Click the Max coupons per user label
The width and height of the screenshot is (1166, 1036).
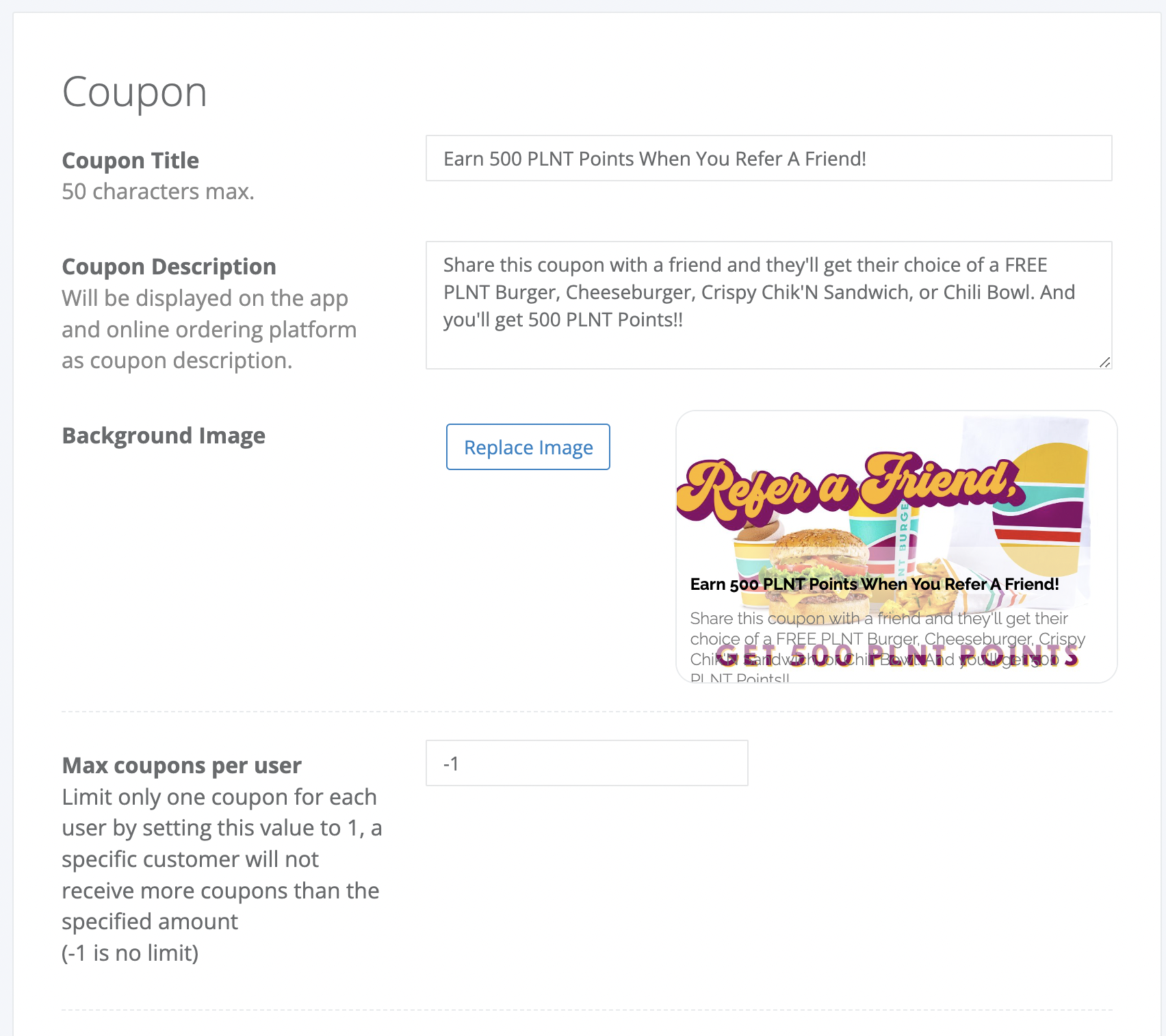(181, 765)
